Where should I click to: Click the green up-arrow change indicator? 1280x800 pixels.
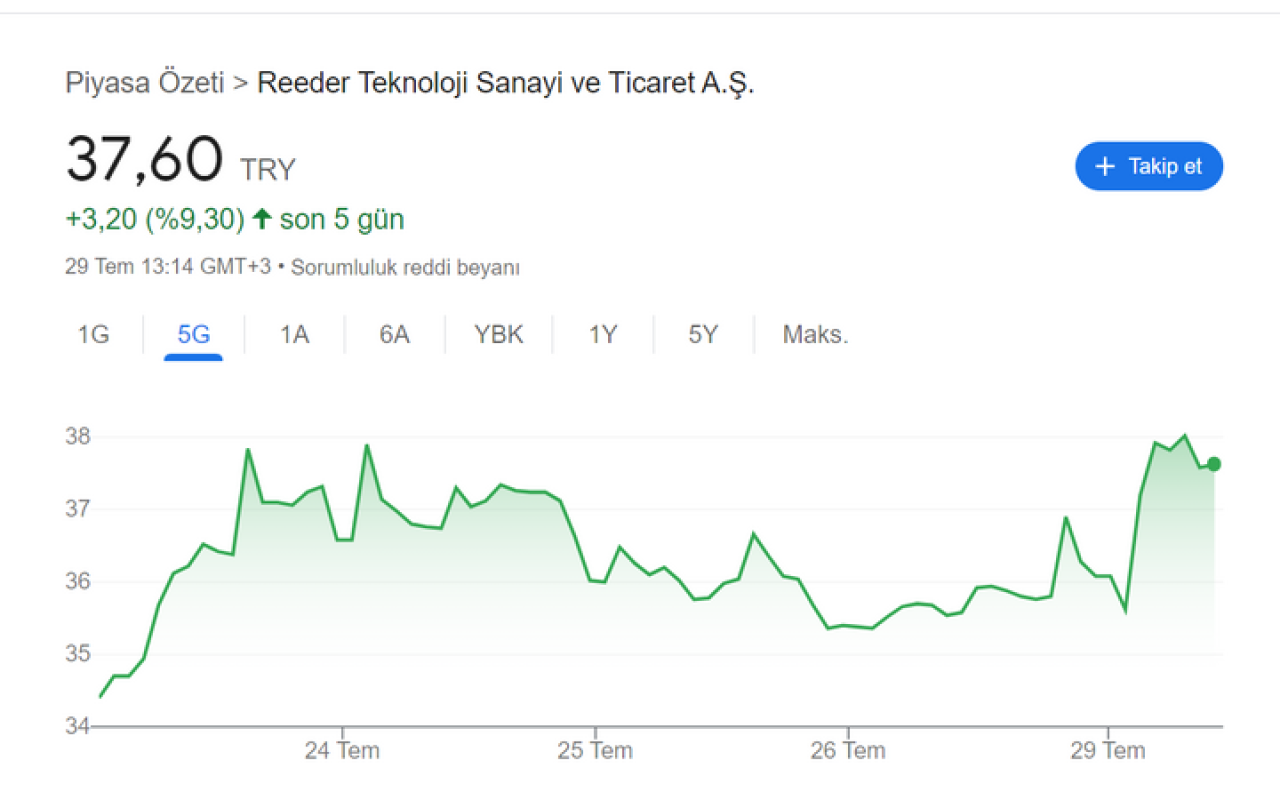click(262, 219)
